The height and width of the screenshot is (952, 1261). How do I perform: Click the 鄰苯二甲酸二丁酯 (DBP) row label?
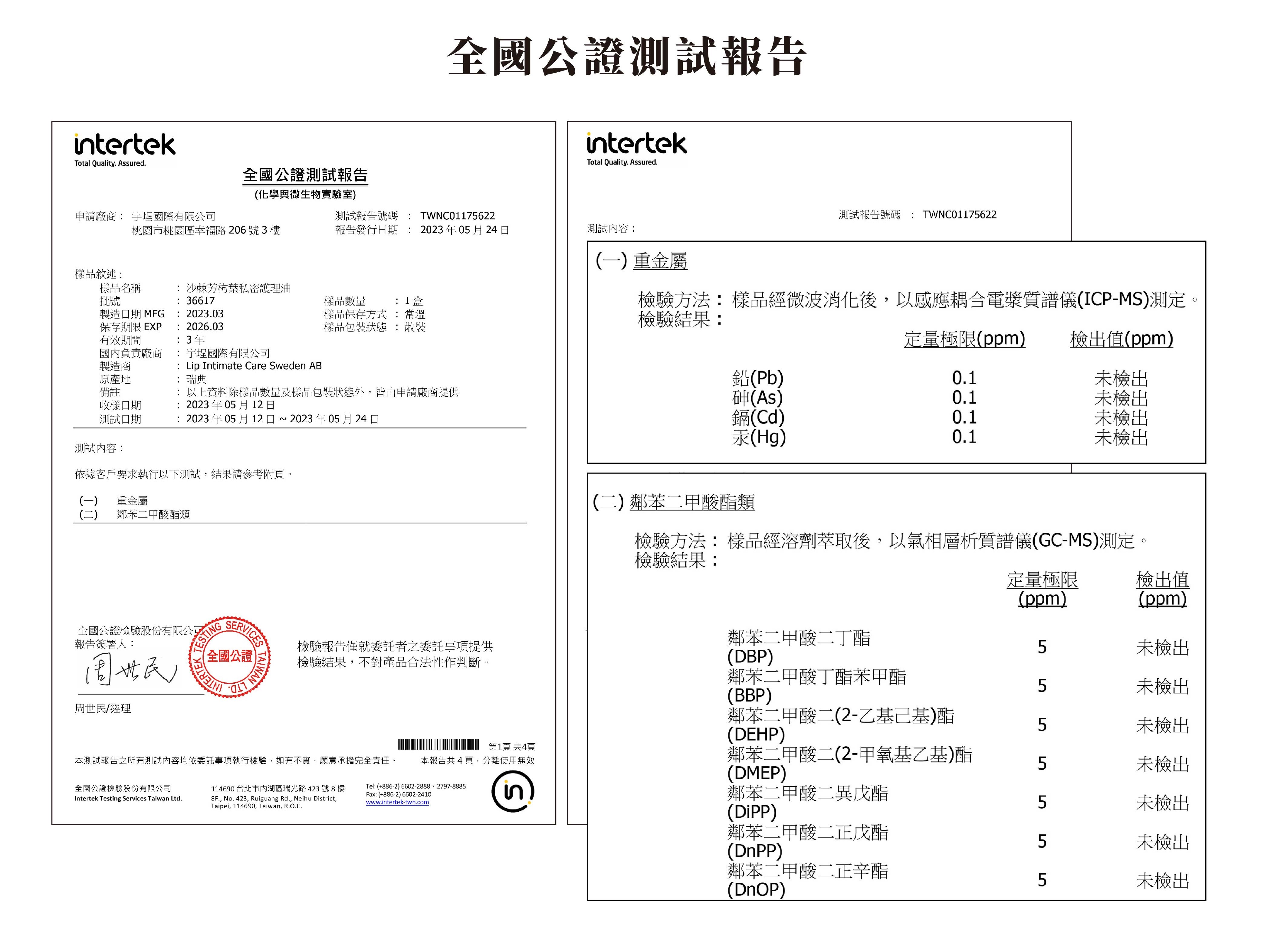pos(799,647)
